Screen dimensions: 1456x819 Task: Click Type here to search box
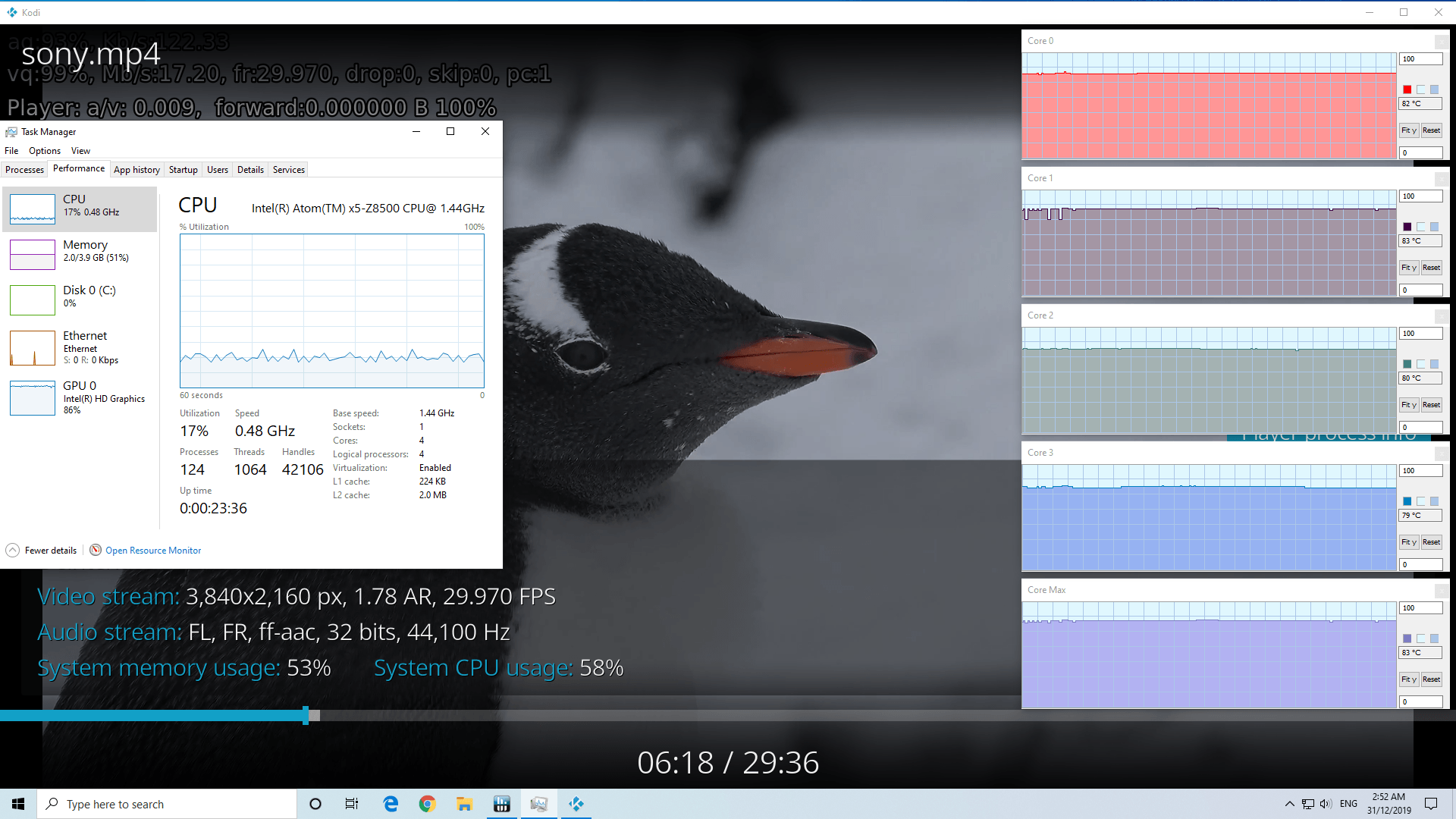tap(167, 804)
